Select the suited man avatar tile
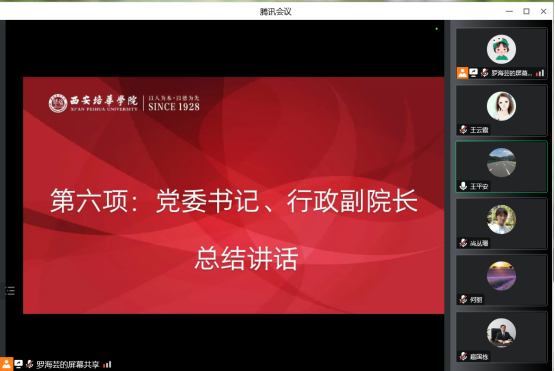Image resolution: width=555 pixels, height=371 pixels. [501, 332]
